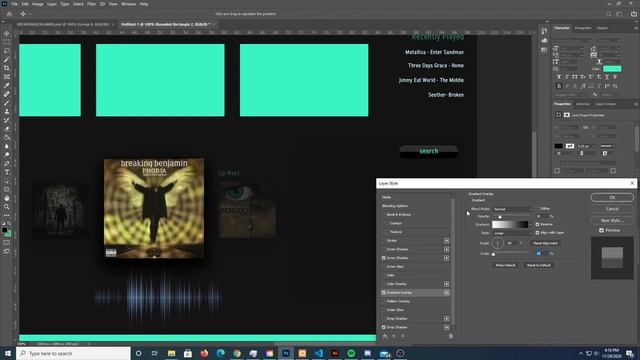The width and height of the screenshot is (640, 360).
Task: Select the Rectangle shape tool
Action: 7,189
